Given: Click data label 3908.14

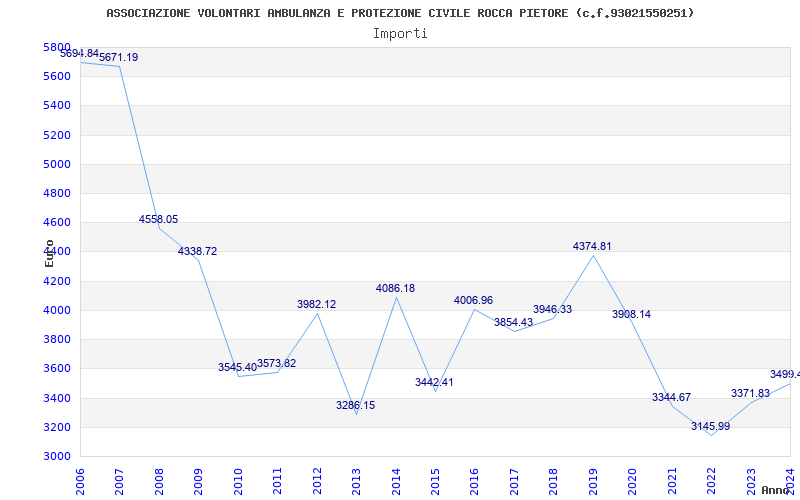Looking at the screenshot, I should pos(632,314).
